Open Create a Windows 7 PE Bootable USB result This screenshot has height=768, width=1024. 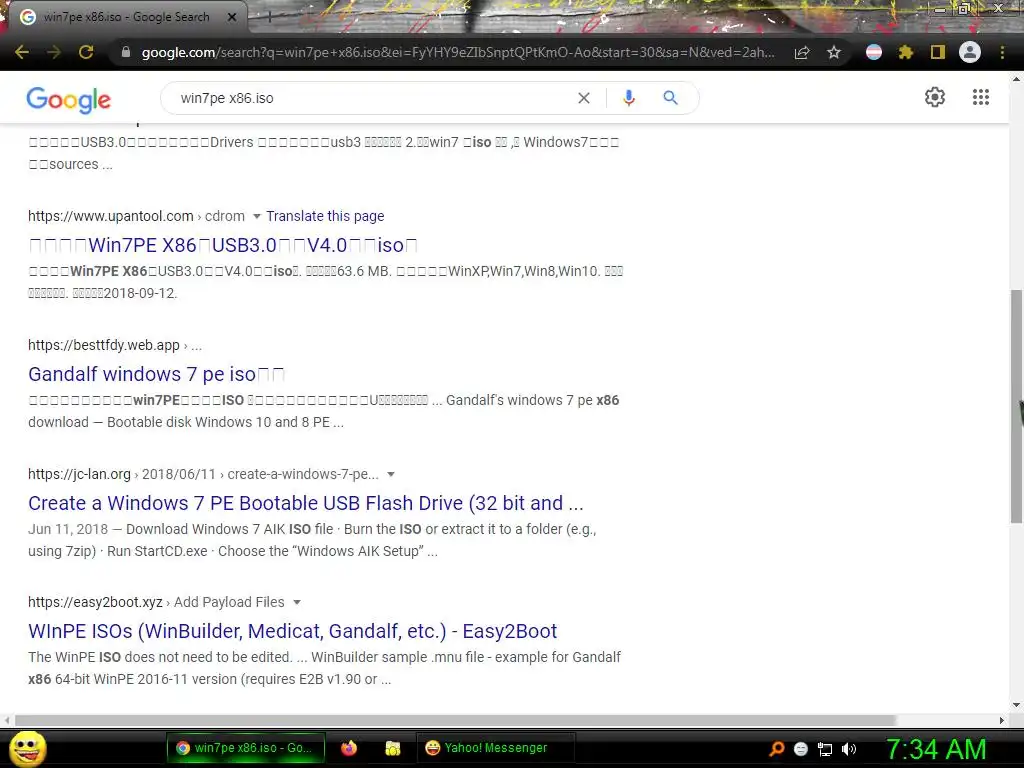[306, 503]
